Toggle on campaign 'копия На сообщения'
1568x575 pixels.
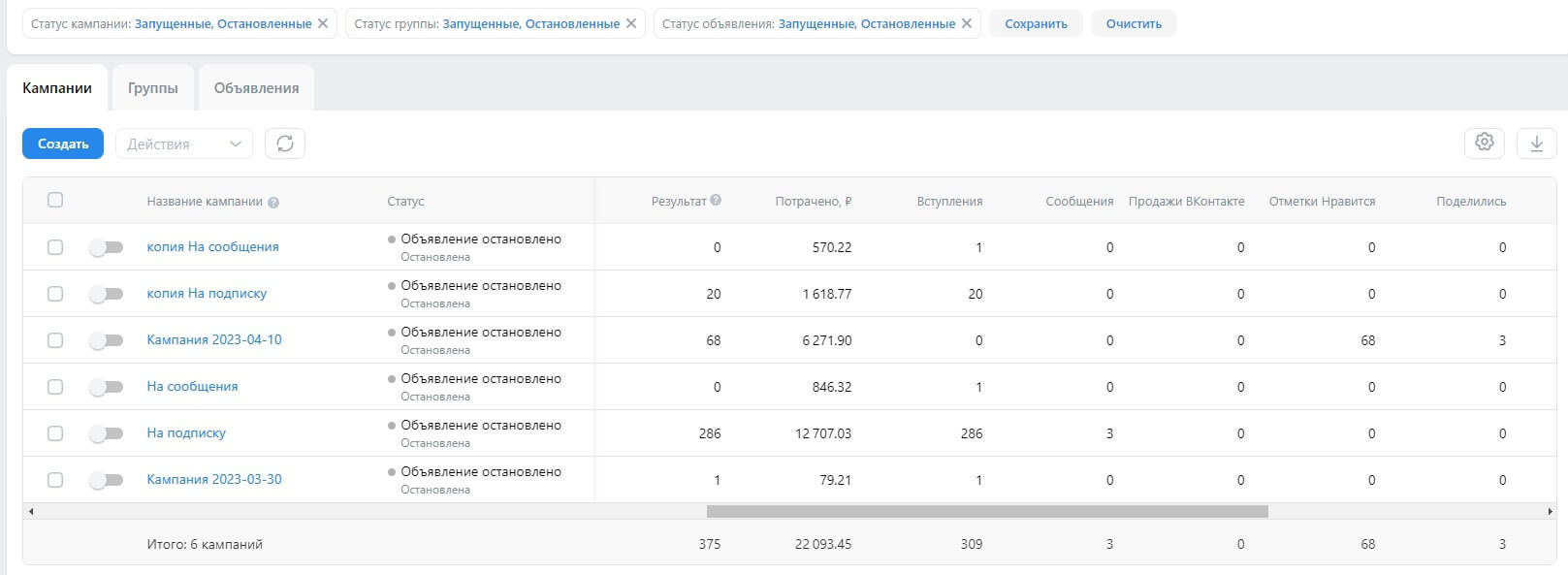pos(106,247)
